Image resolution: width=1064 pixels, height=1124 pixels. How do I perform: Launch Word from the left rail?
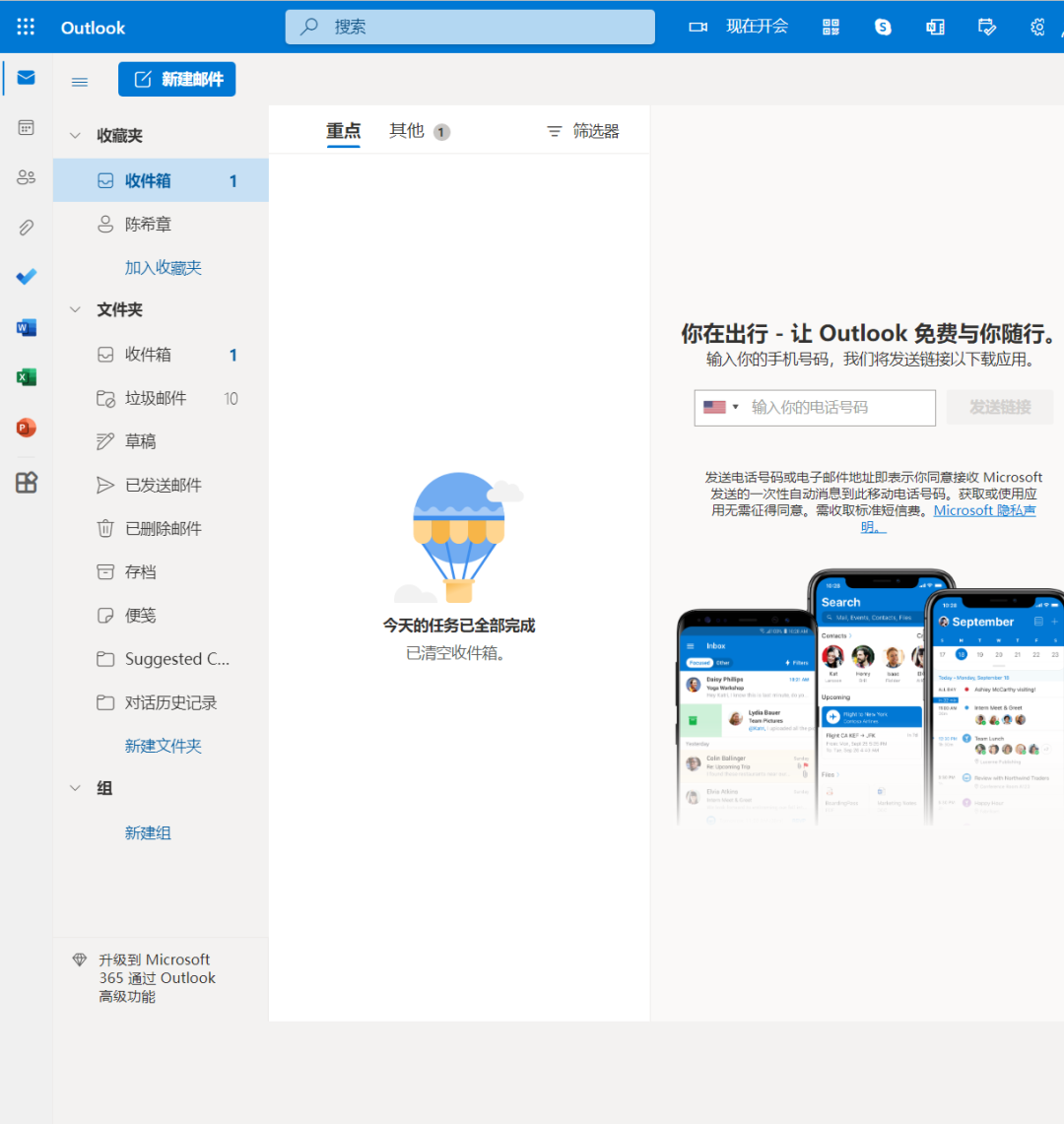coord(27,328)
